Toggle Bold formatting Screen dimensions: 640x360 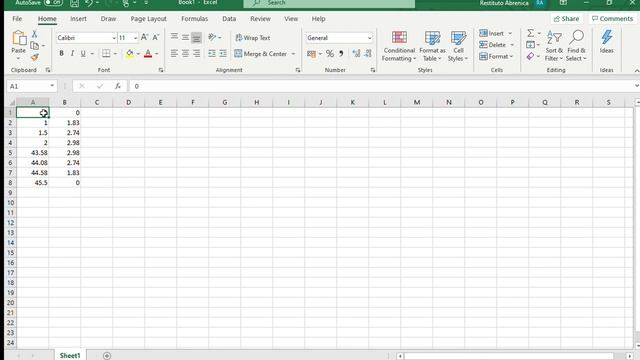pyautogui.click(x=61, y=53)
